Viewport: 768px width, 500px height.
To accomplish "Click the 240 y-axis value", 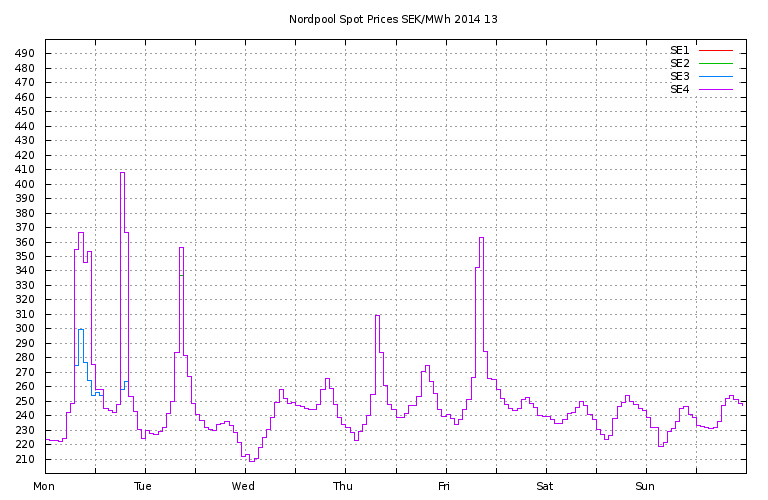I will (x=24, y=415).
